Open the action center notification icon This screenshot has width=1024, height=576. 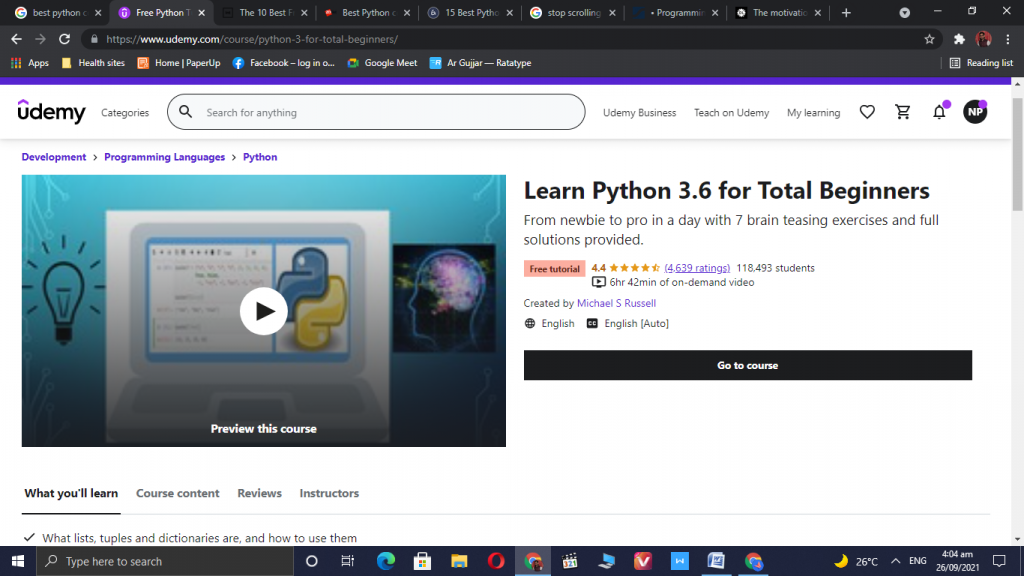tap(999, 561)
